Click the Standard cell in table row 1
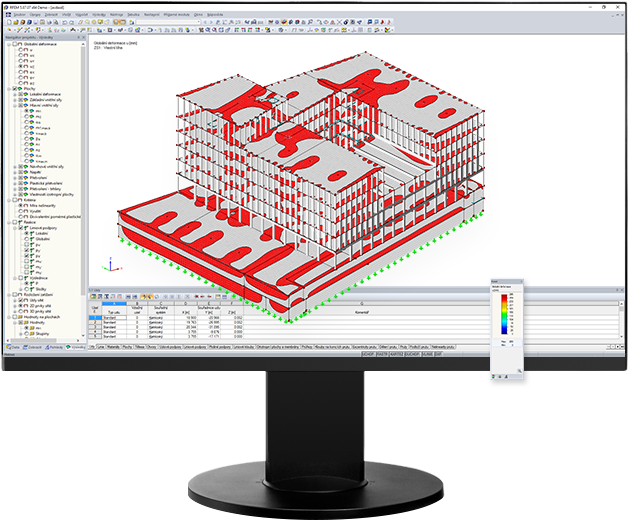The height and width of the screenshot is (521, 628). tap(115, 318)
